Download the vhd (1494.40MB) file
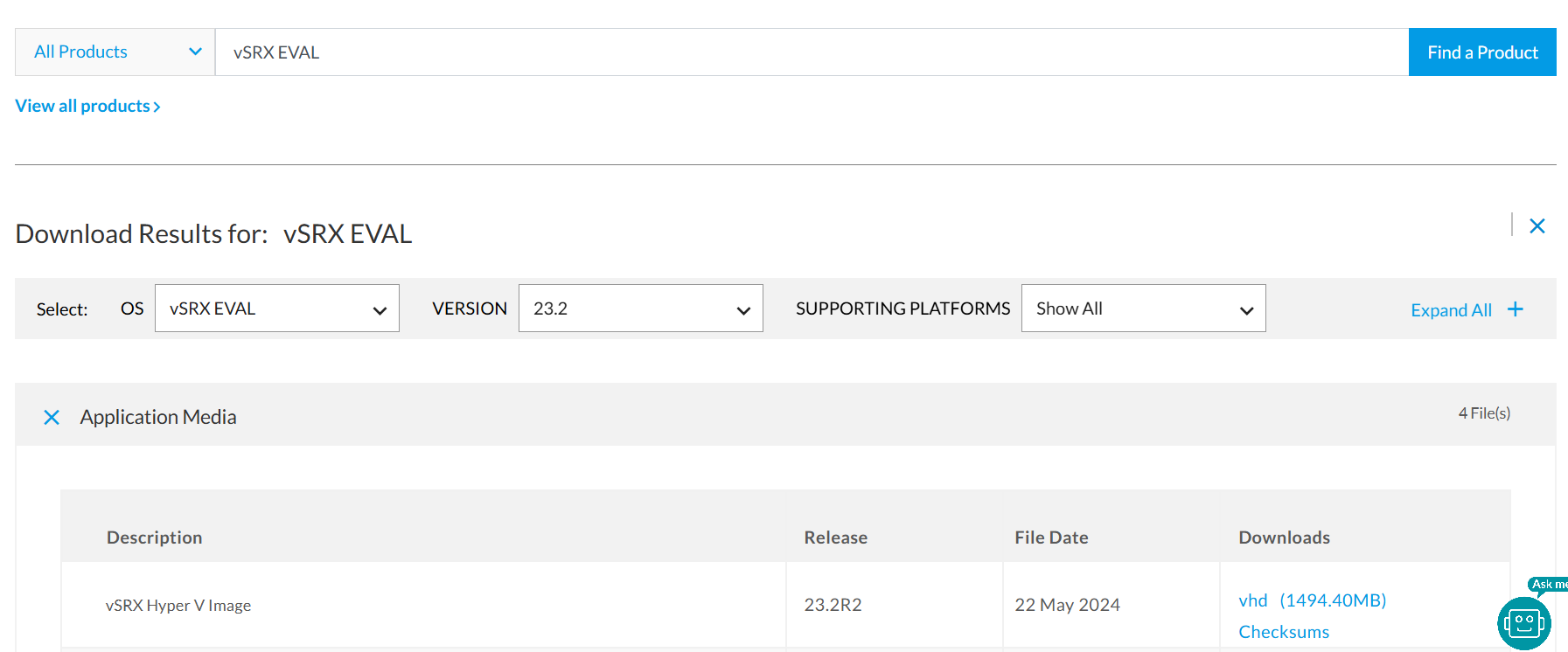The height and width of the screenshot is (652, 1568). tap(1312, 600)
